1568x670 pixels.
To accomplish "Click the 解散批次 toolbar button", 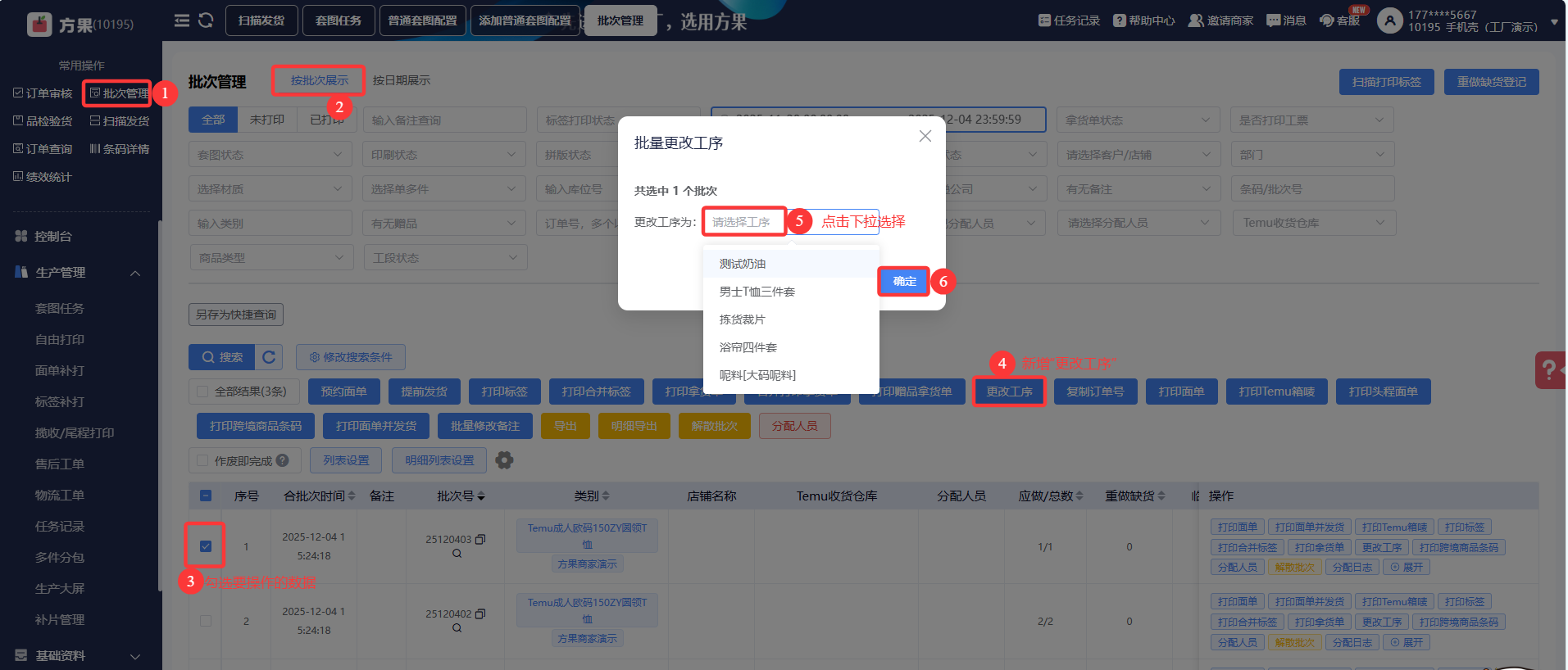I will point(714,426).
